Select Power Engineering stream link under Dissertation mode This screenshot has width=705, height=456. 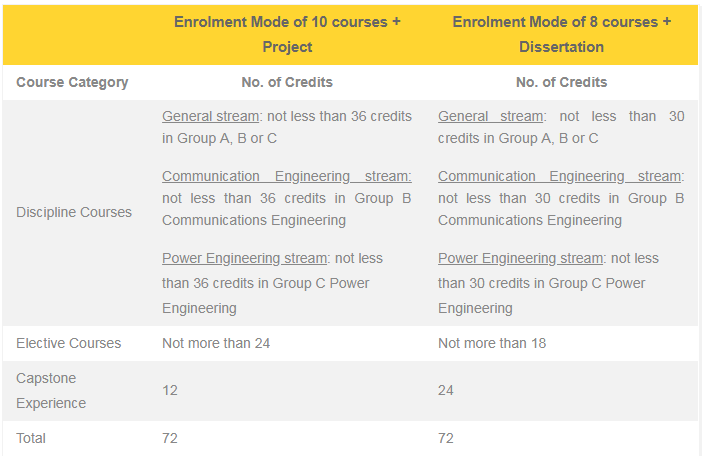pyautogui.click(x=520, y=259)
